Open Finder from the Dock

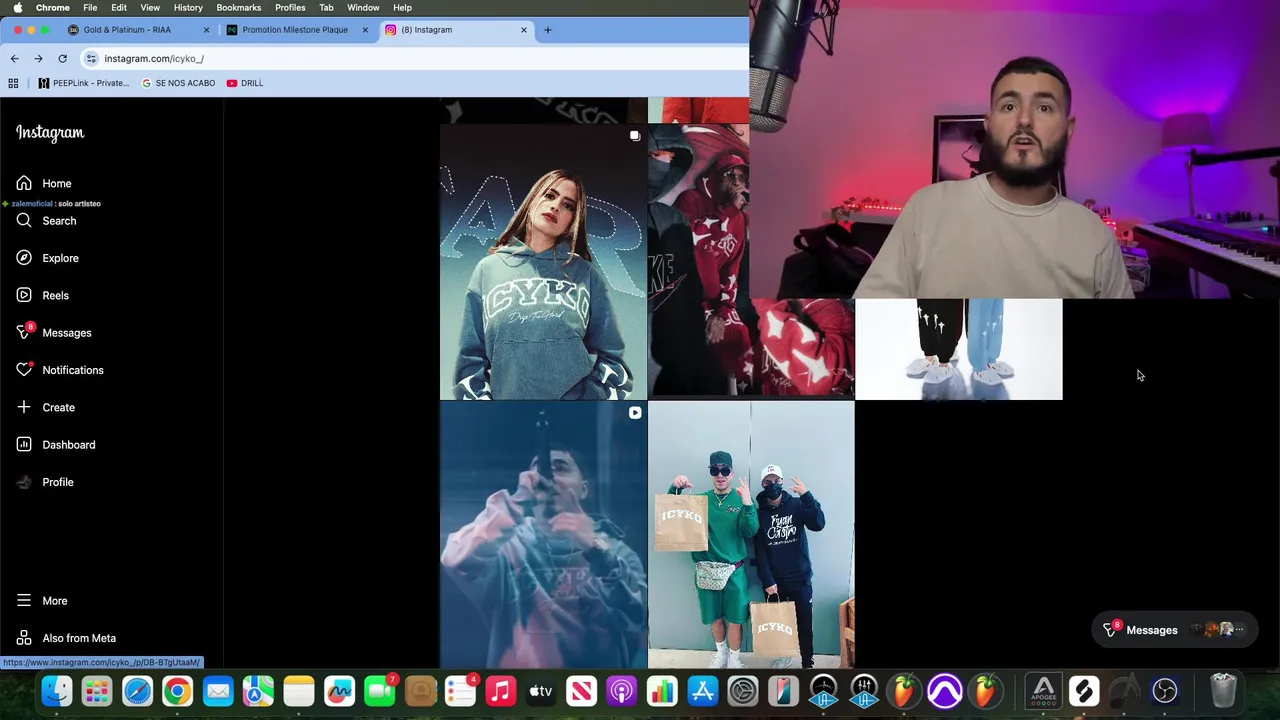(57, 691)
